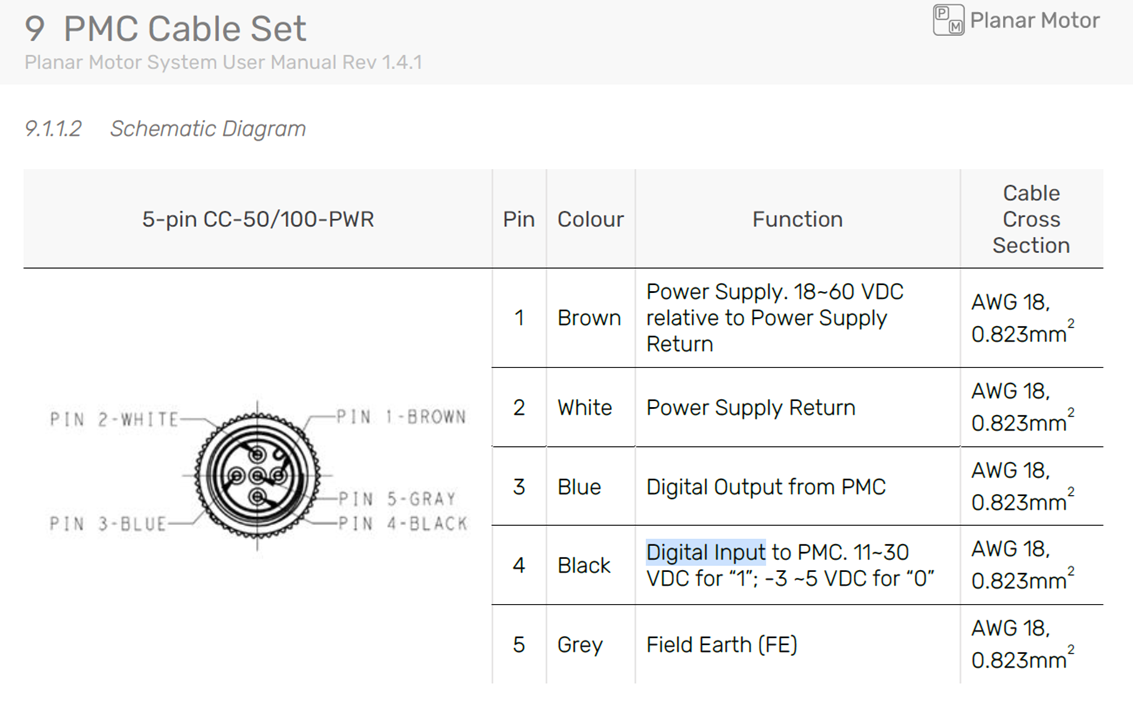Click the "Field Earth (FE)" cell

point(721,645)
